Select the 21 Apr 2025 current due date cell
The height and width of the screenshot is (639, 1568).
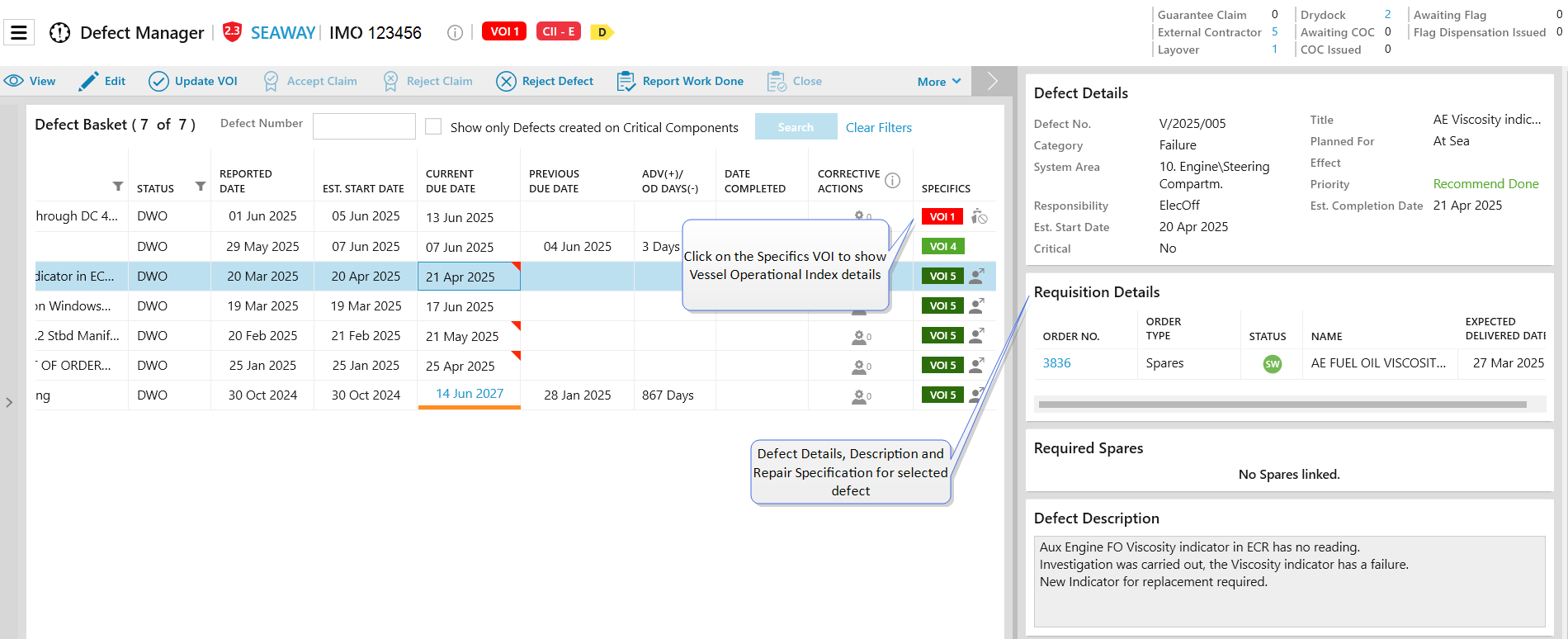point(469,277)
